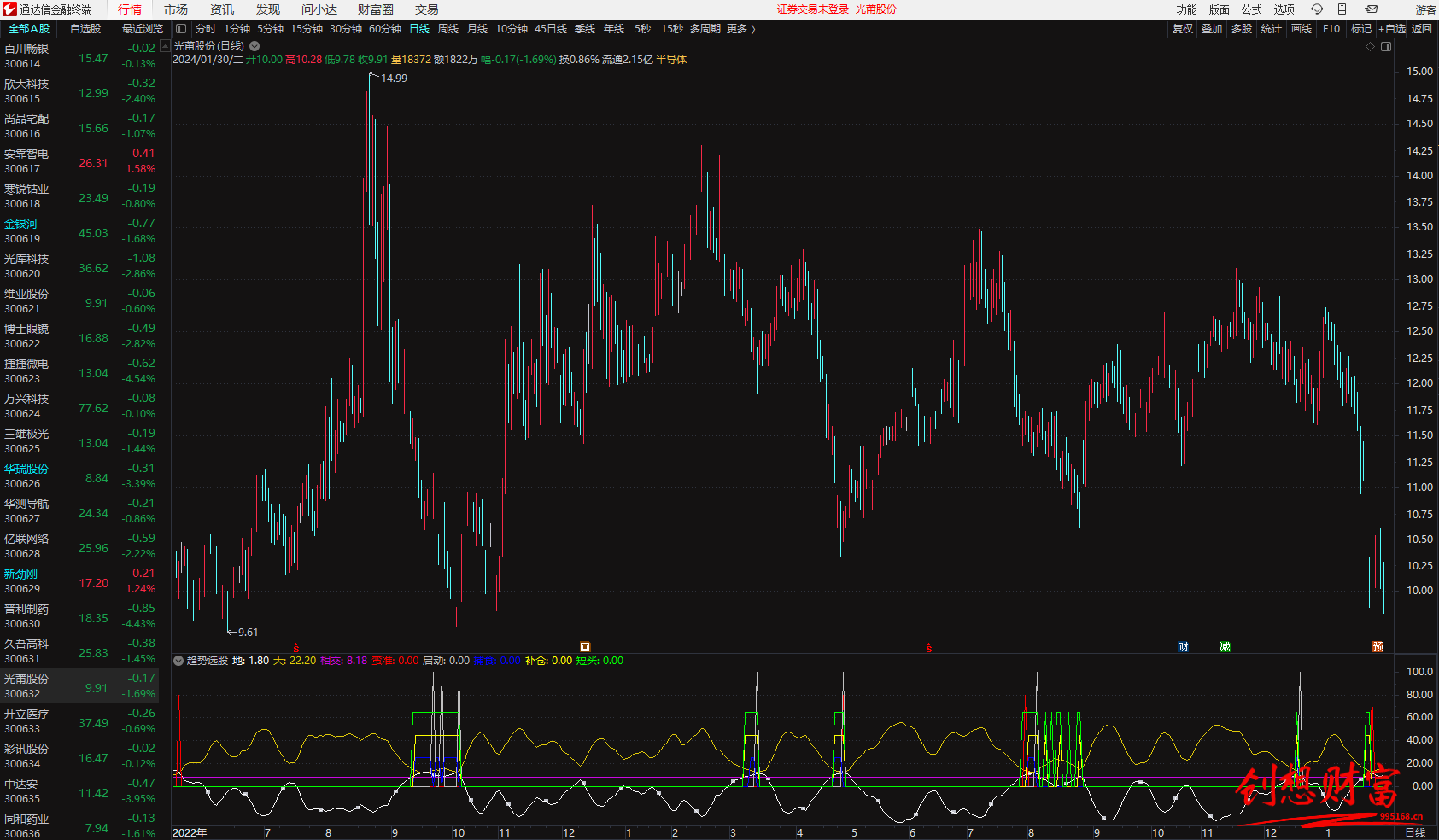Open the 交易 tab
The image size is (1439, 840).
click(427, 9)
